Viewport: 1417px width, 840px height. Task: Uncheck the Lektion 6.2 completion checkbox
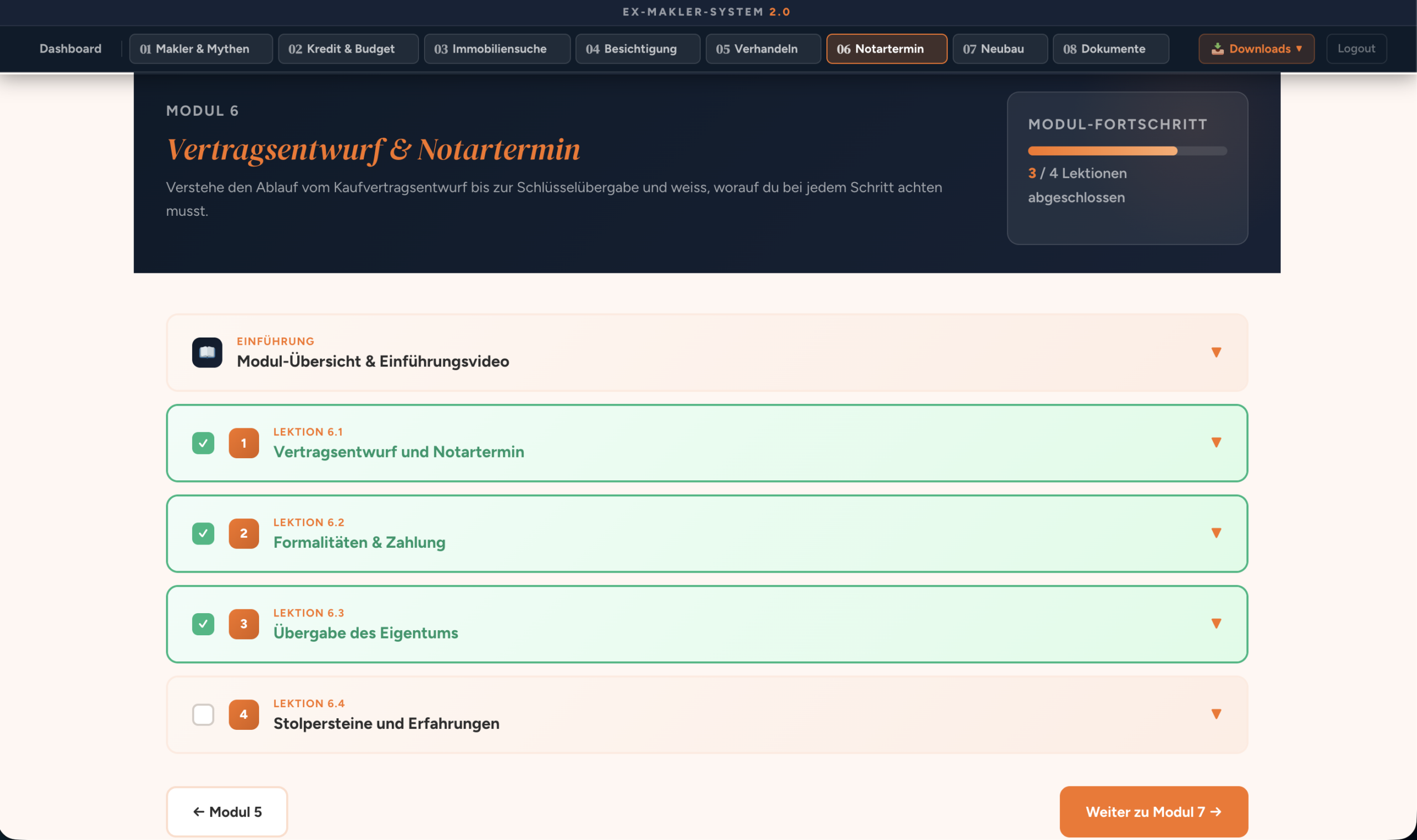tap(203, 533)
